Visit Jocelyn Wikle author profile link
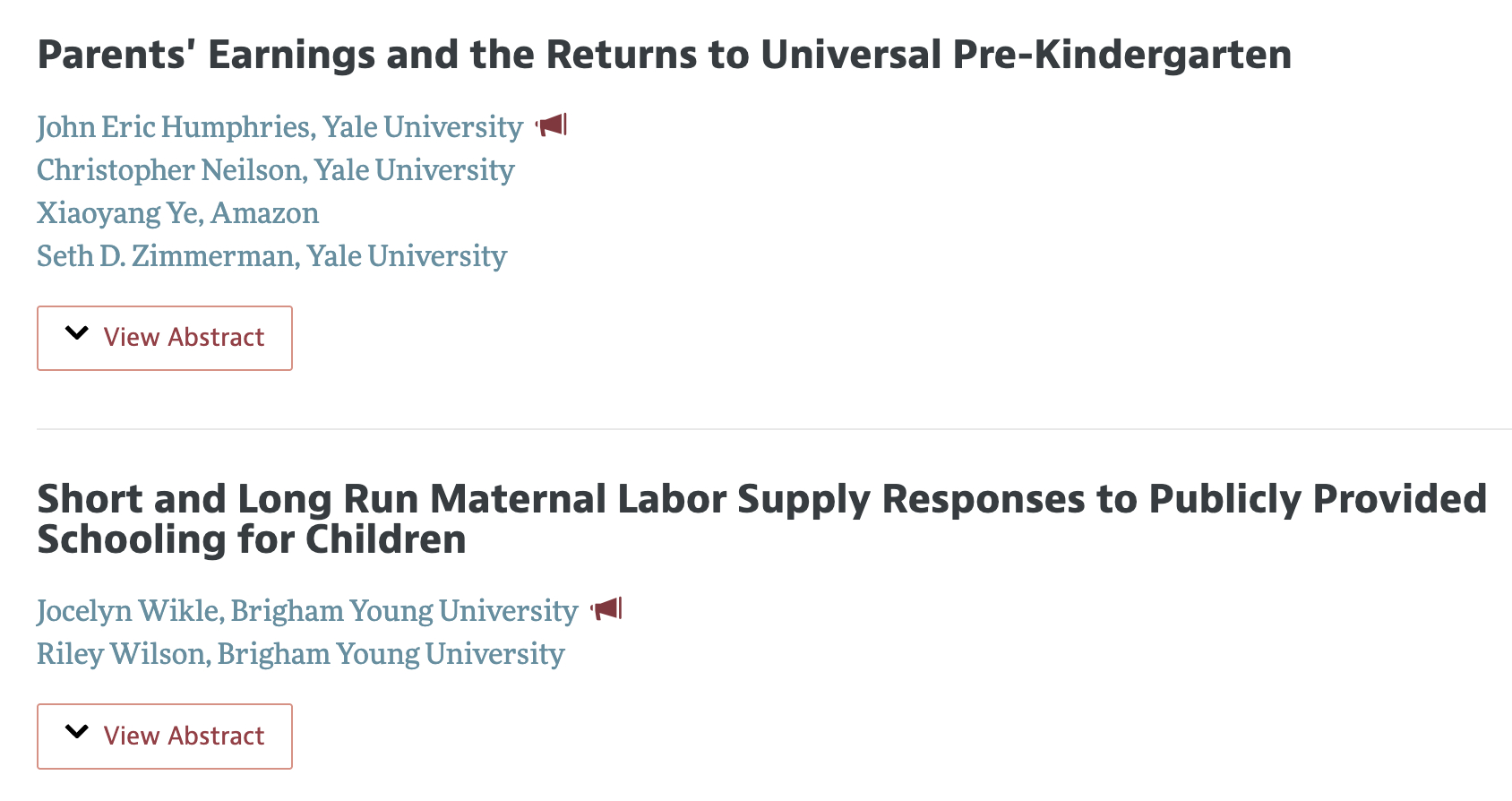Viewport: 1512px width, 801px height. point(129,611)
